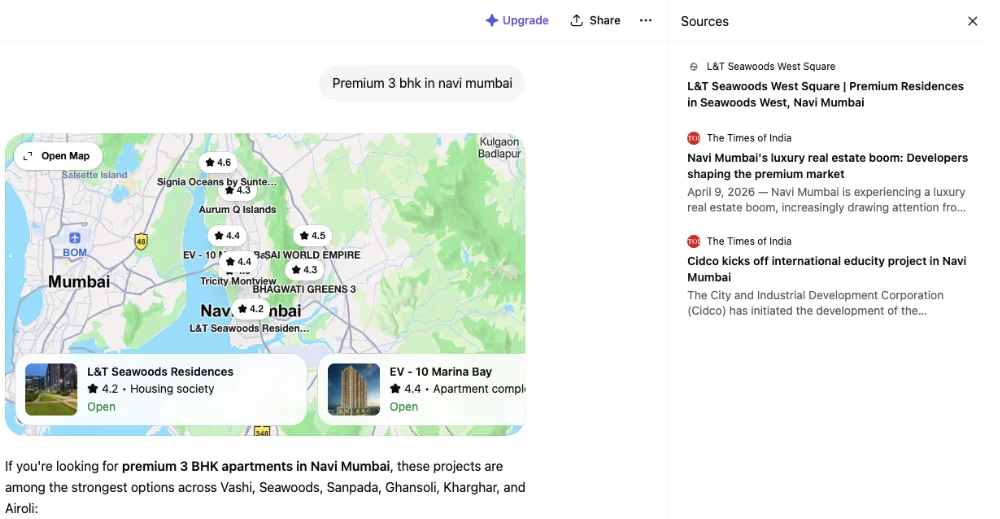Expand the map with Open Map
Image resolution: width=1000 pixels, height=519 pixels.
pos(57,156)
